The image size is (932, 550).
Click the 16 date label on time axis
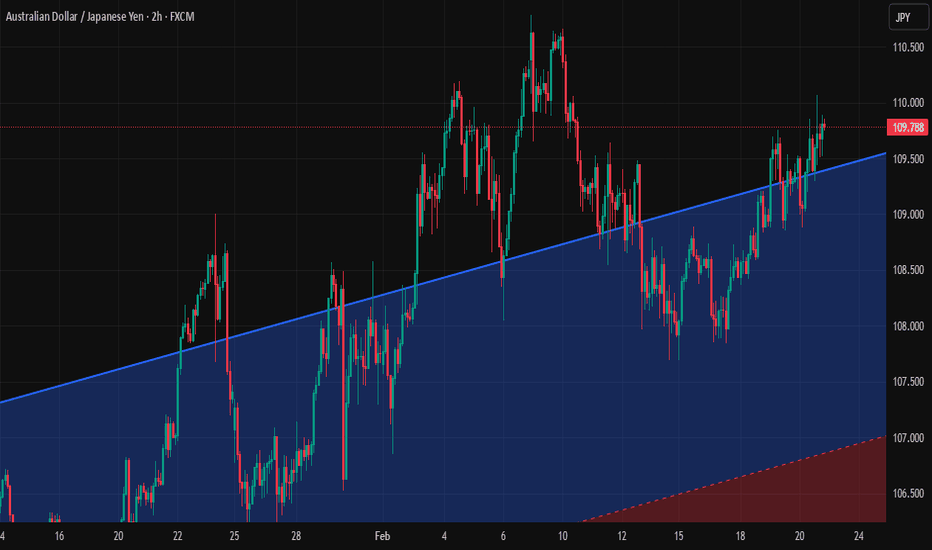click(x=59, y=536)
